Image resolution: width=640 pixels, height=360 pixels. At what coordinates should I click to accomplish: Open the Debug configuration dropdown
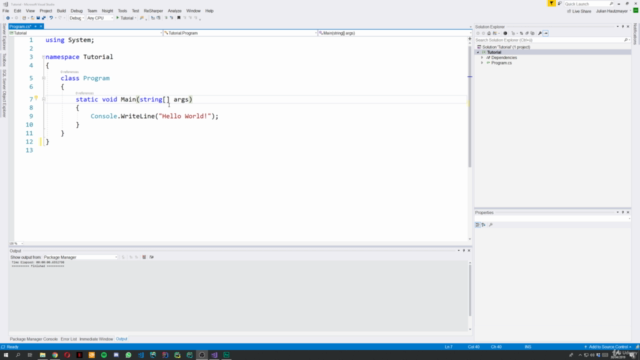pyautogui.click(x=76, y=18)
